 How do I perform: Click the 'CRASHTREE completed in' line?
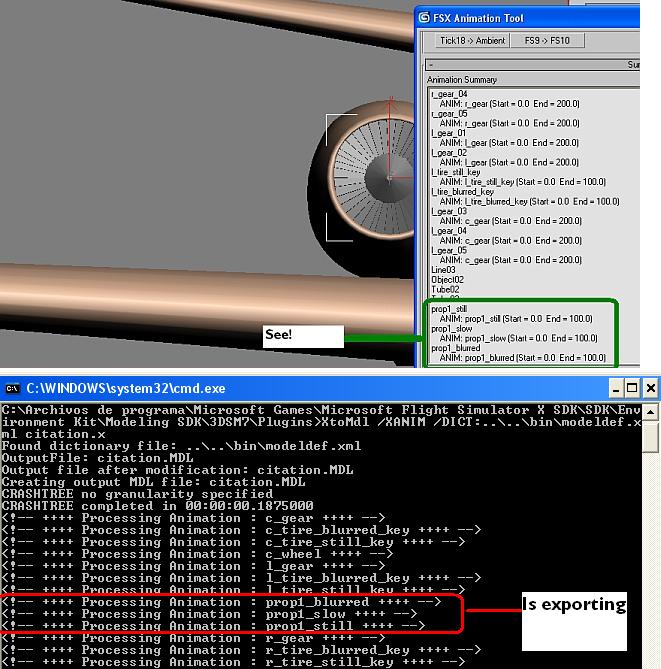(x=157, y=506)
